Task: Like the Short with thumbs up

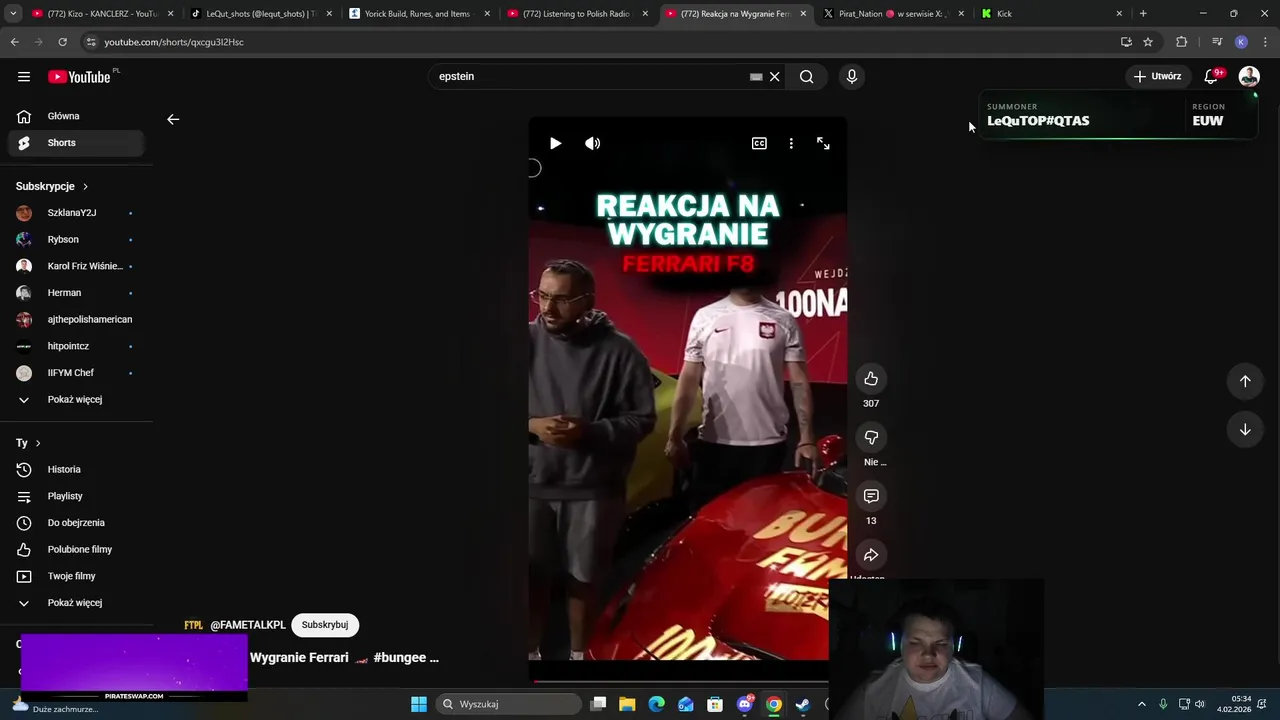Action: coord(871,379)
